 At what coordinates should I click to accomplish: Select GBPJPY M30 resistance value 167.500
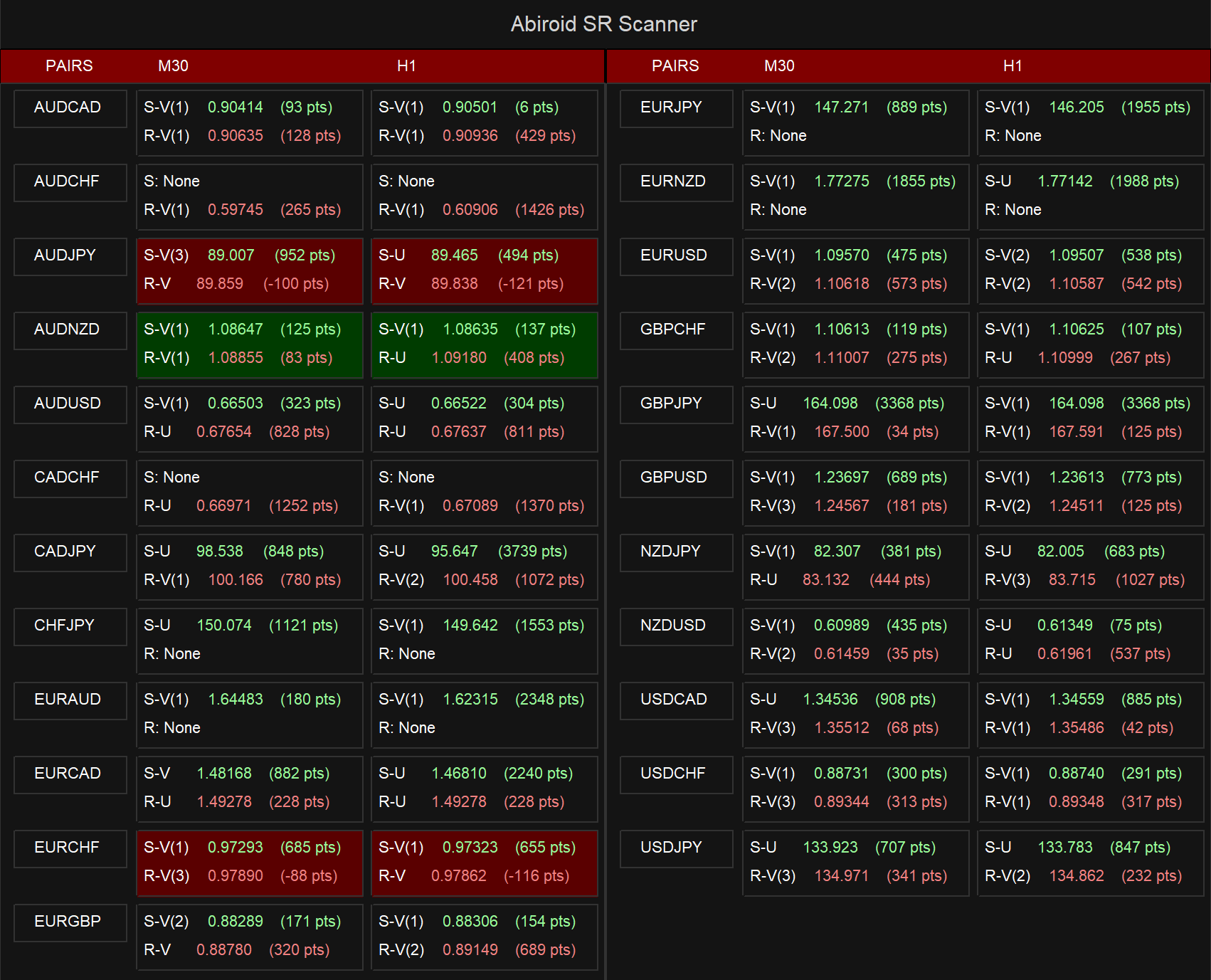pos(842,432)
